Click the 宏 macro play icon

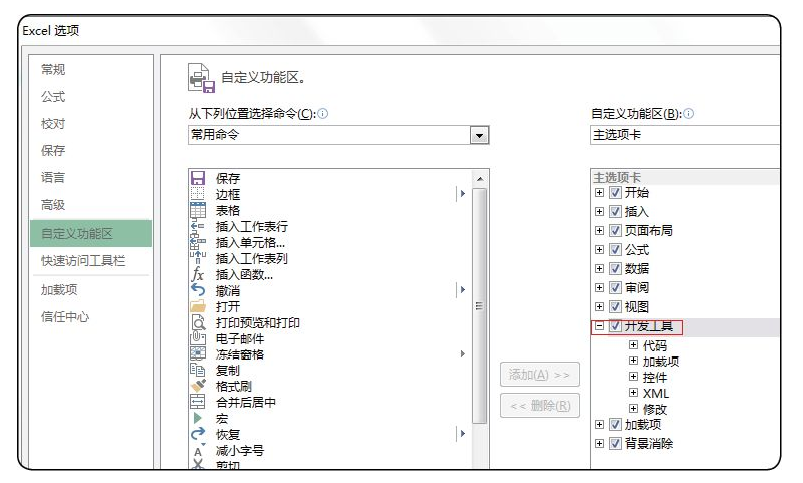point(198,418)
